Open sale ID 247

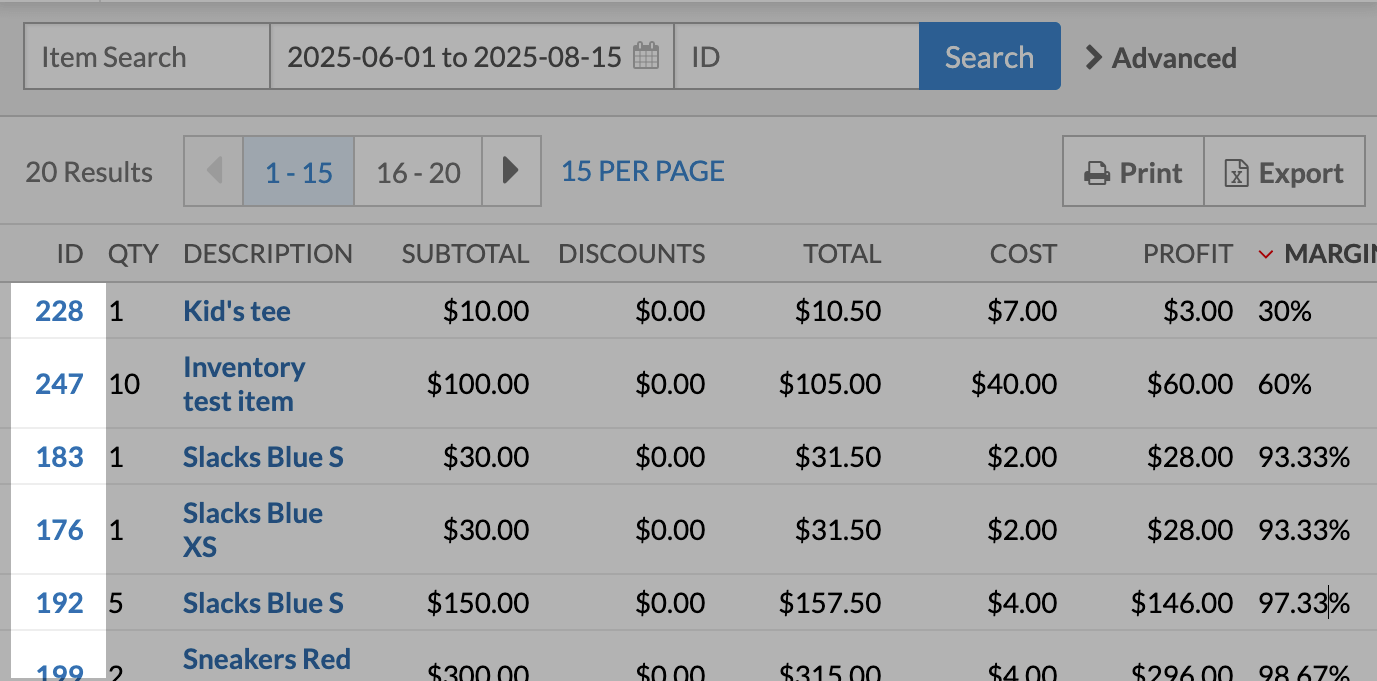click(59, 383)
